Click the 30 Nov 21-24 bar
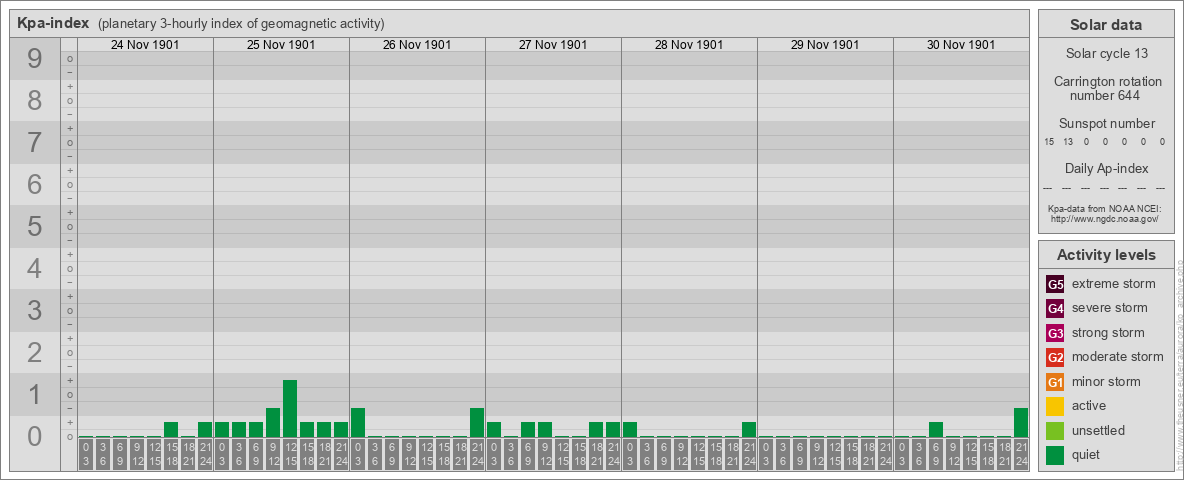Viewport: 1184px width, 480px height. pos(1020,423)
